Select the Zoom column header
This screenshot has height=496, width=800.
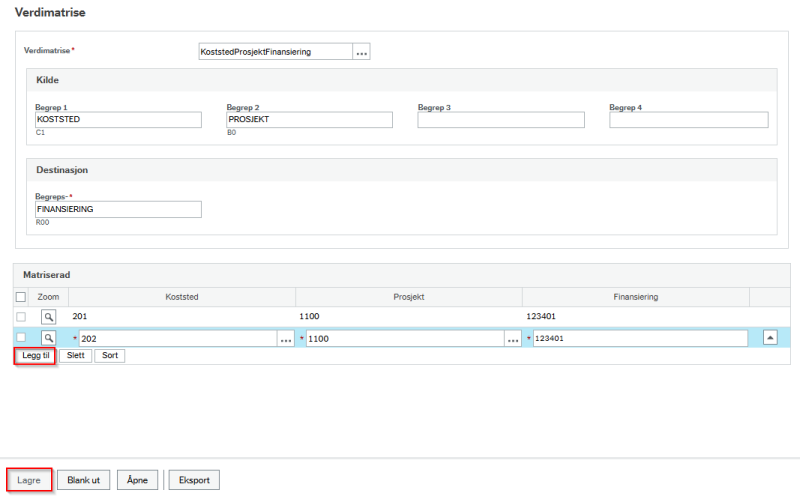point(48,297)
